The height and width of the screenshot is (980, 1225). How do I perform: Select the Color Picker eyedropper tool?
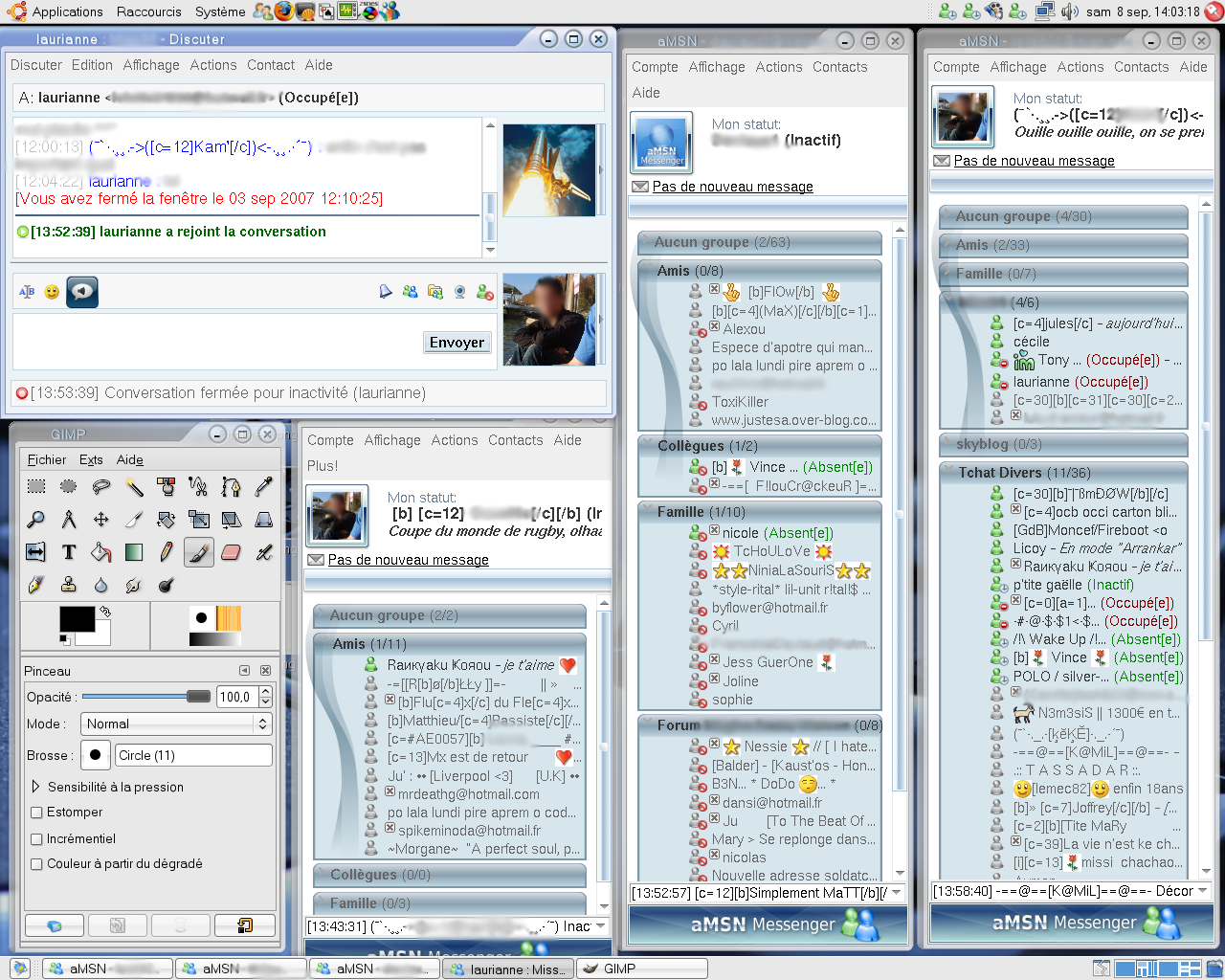[x=263, y=487]
